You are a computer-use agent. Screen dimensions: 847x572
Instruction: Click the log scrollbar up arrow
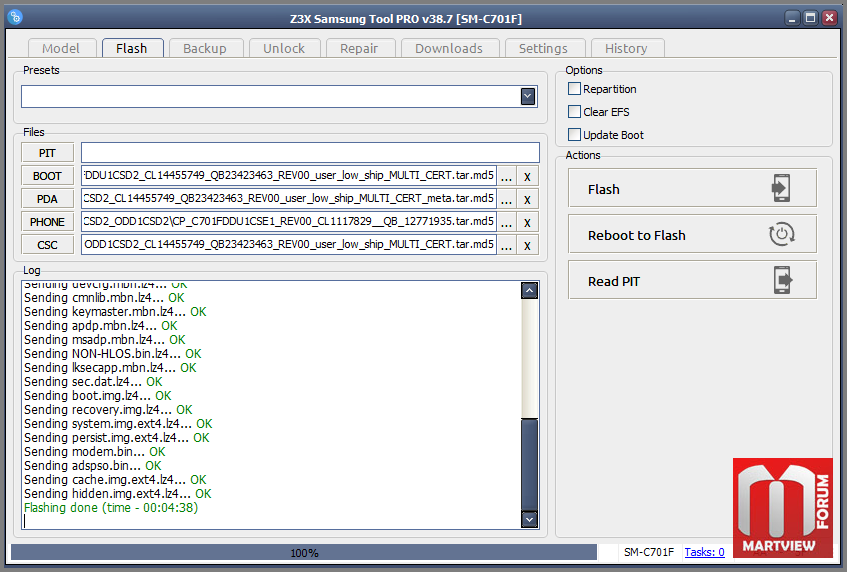[529, 291]
